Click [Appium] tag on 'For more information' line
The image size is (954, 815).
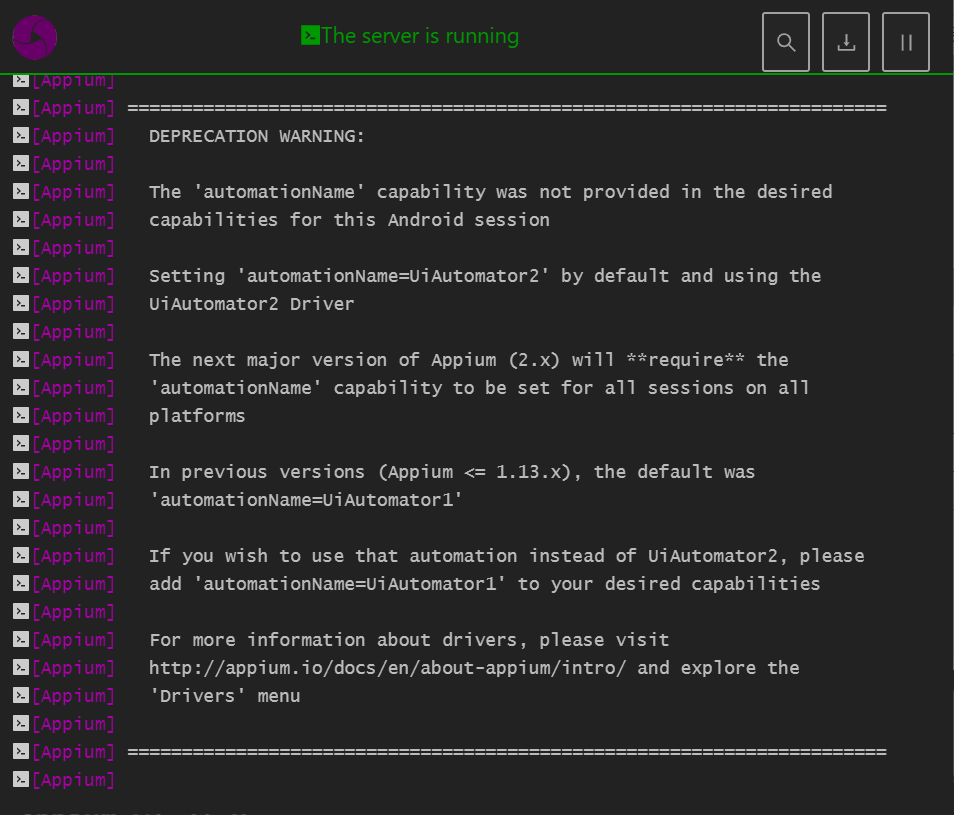pos(74,639)
